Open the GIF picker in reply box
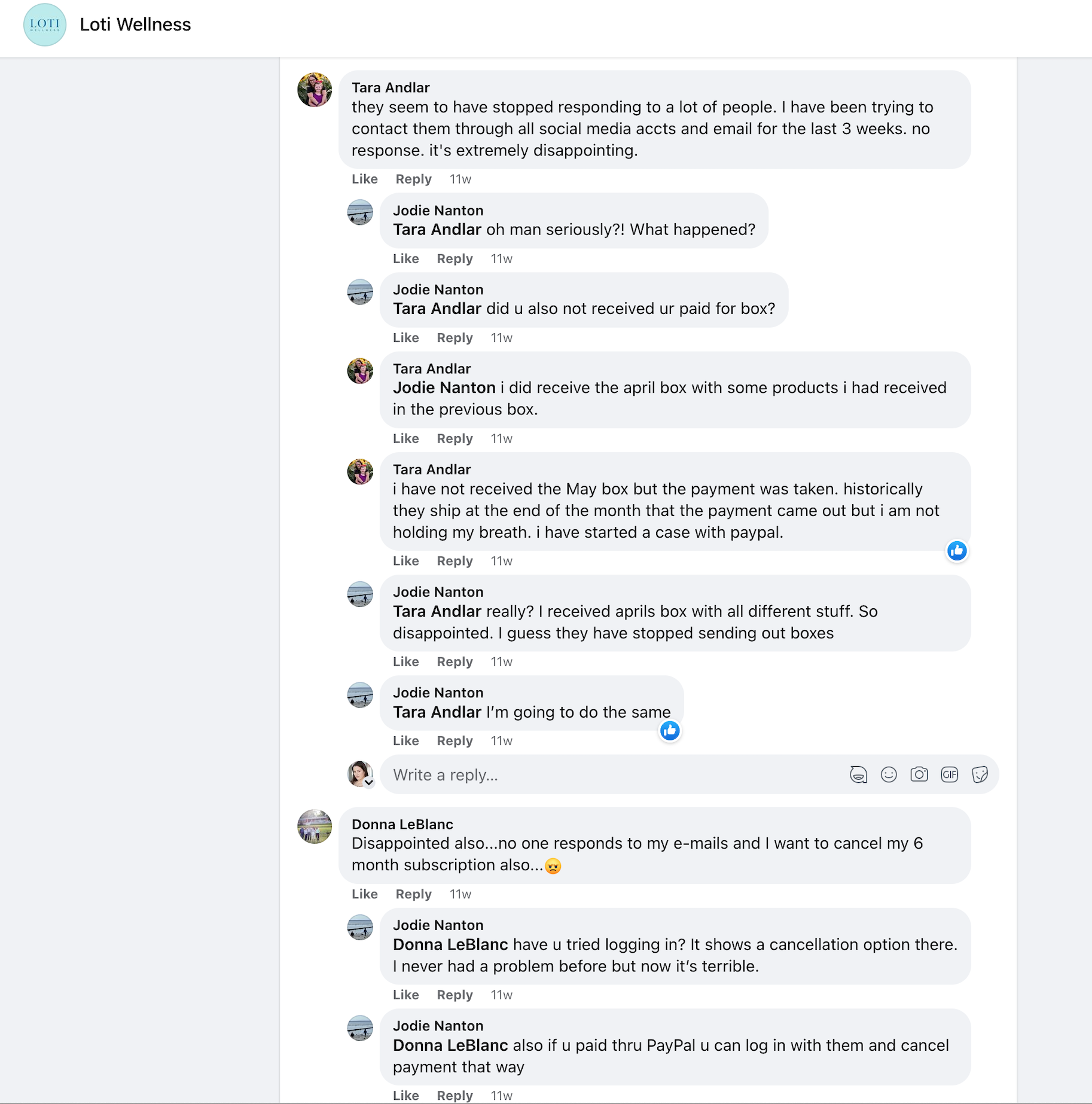 (x=950, y=775)
